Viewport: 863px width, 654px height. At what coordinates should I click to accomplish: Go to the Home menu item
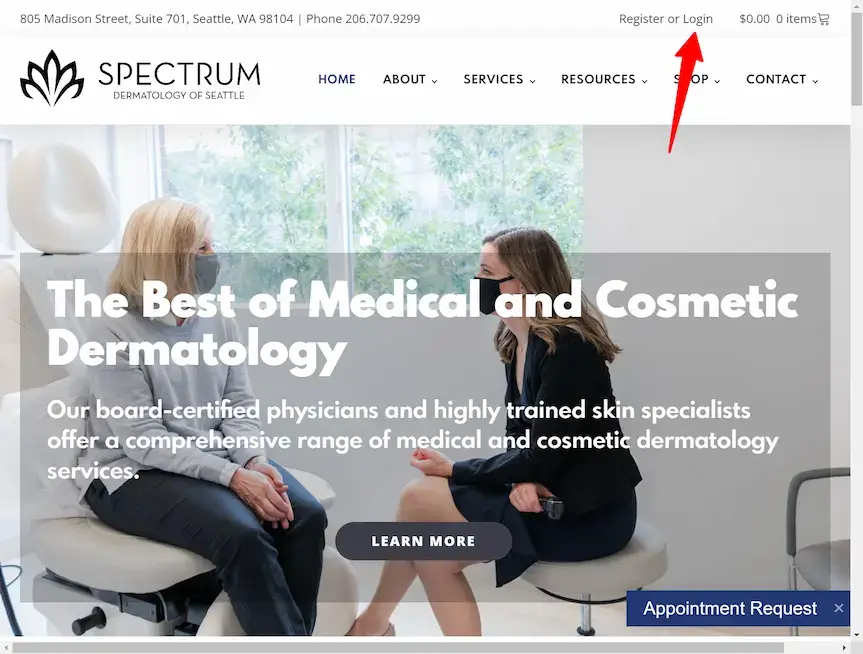pos(337,79)
